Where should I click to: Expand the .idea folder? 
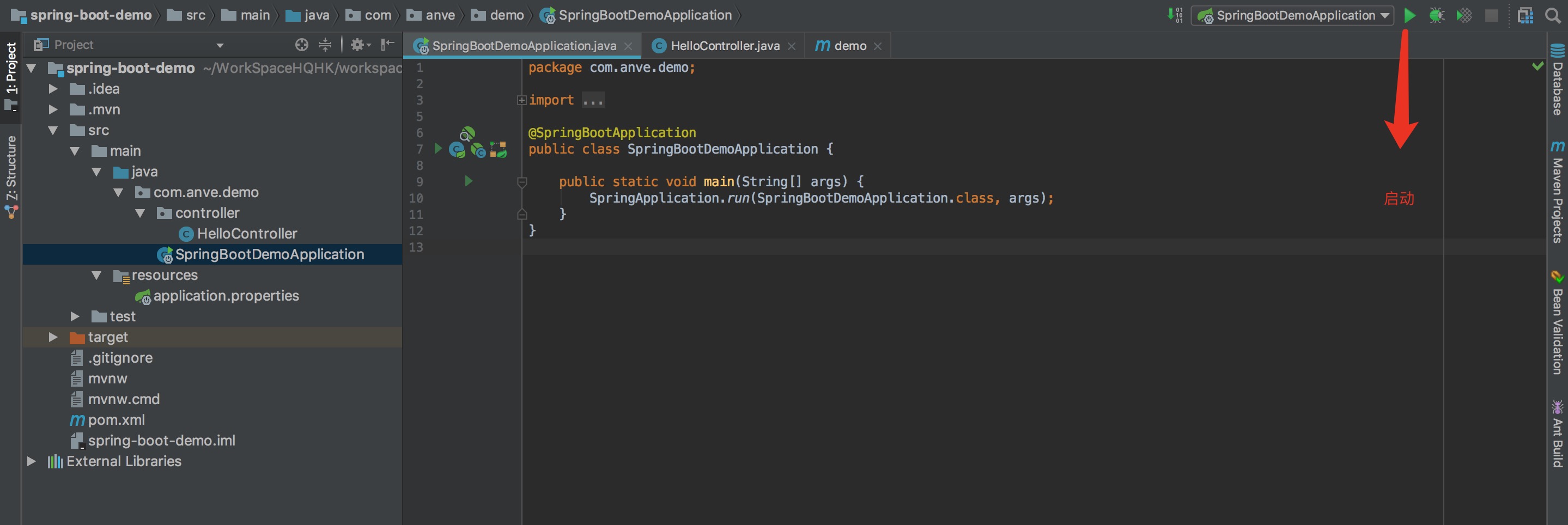pyautogui.click(x=53, y=89)
